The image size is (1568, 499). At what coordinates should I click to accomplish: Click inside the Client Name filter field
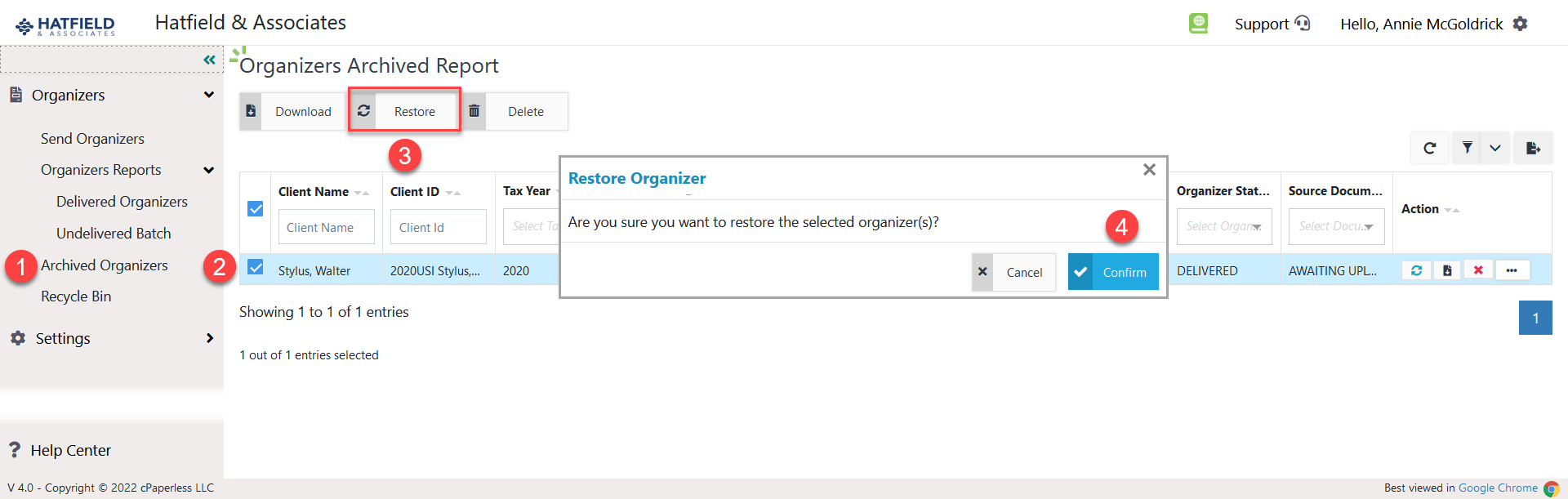click(326, 226)
